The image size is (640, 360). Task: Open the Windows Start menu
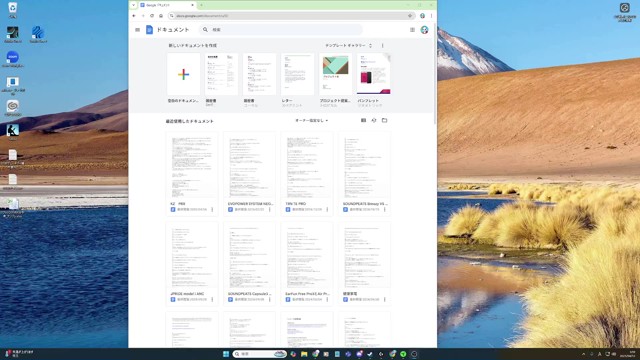tap(226, 354)
